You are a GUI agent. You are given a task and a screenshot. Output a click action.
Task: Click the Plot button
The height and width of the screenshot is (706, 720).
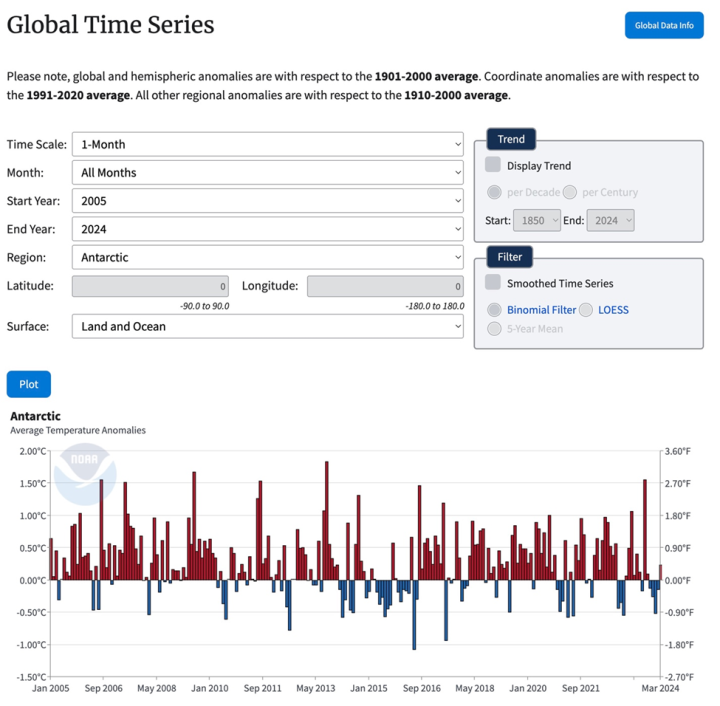28,384
